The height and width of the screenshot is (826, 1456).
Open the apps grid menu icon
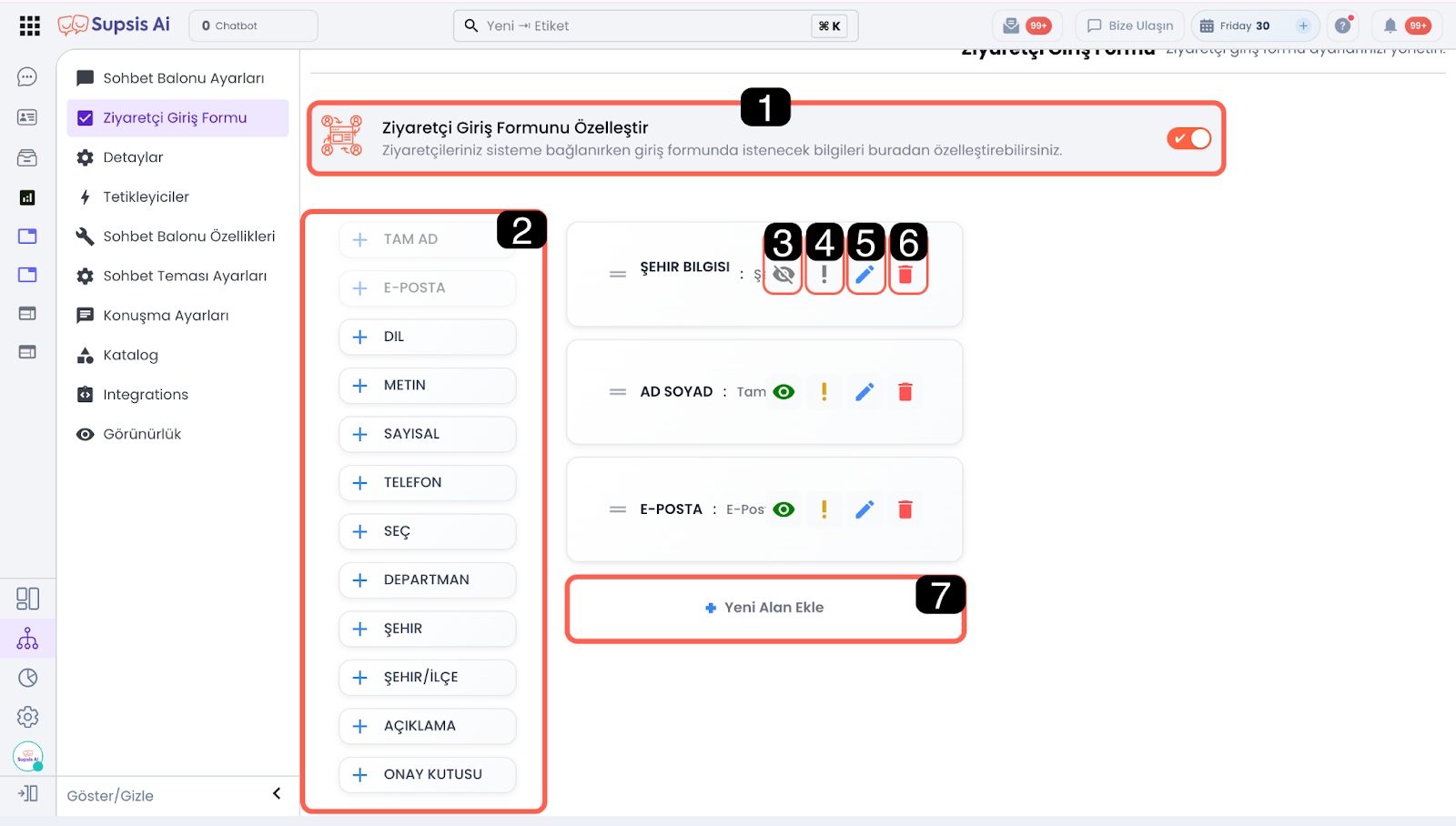[30, 25]
